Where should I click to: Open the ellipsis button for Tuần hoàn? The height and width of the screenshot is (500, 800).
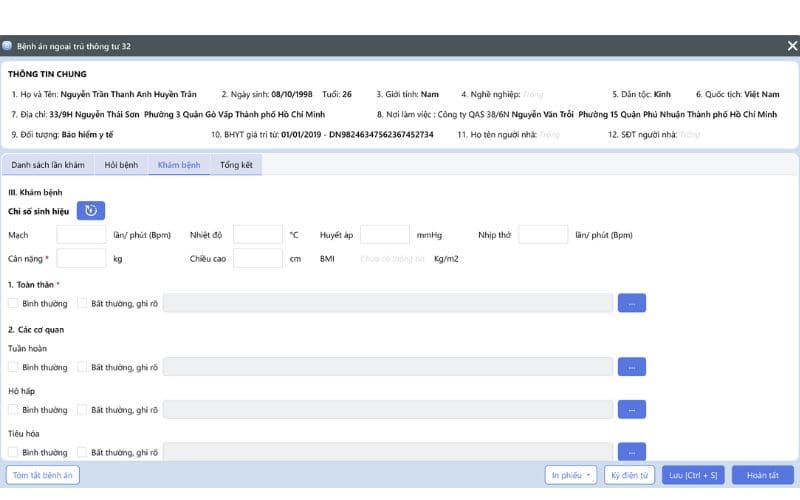pyautogui.click(x=631, y=367)
